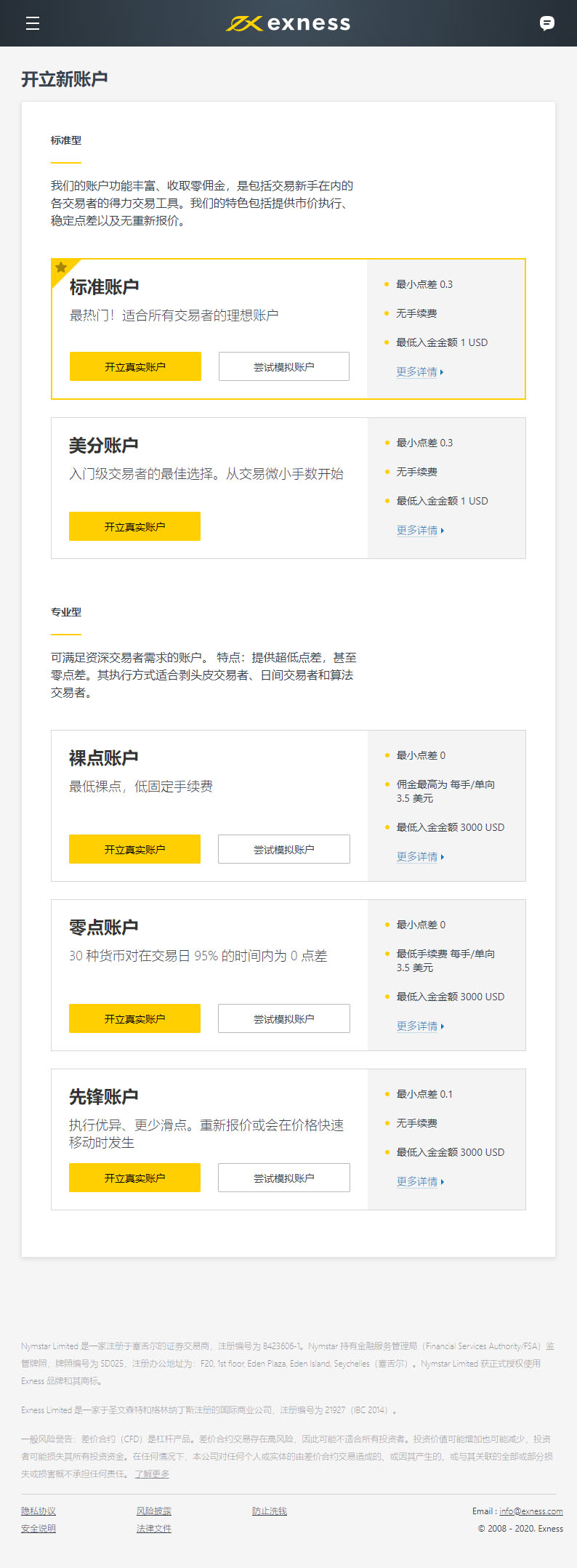Click the 先锋账户 card title
This screenshot has height=1568, width=577.
[x=103, y=1096]
